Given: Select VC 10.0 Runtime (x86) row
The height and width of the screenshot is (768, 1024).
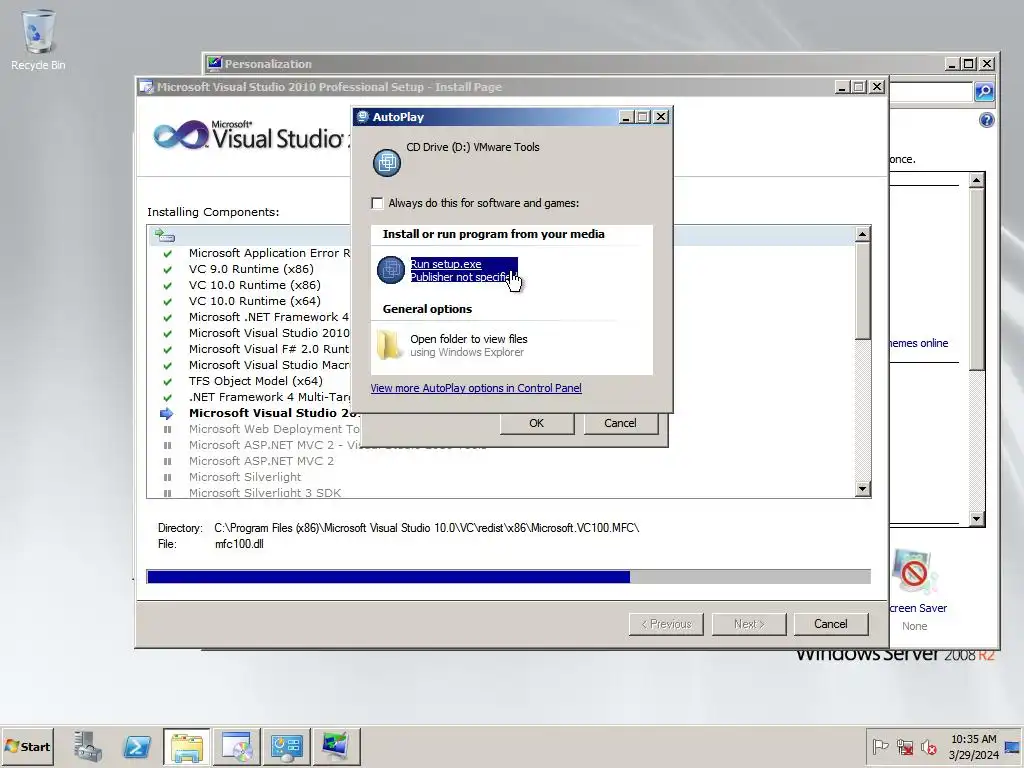Looking at the screenshot, I should [255, 285].
